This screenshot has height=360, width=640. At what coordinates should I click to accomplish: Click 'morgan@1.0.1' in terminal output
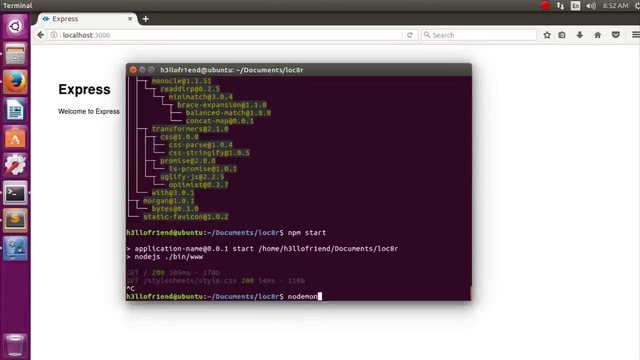(x=169, y=201)
